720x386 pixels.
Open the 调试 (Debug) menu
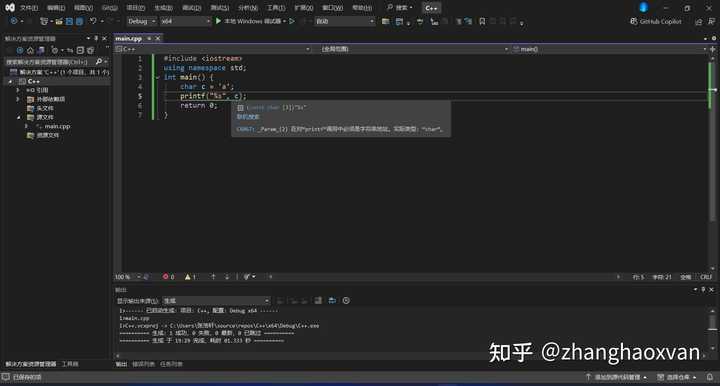click(x=191, y=8)
